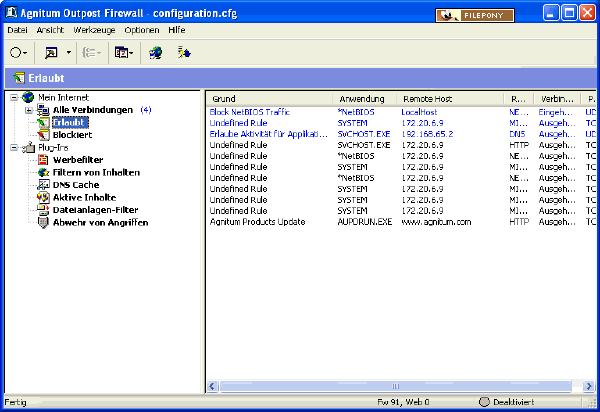
Task: Click the Fw 91, Web 0 status text
Action: [403, 402]
